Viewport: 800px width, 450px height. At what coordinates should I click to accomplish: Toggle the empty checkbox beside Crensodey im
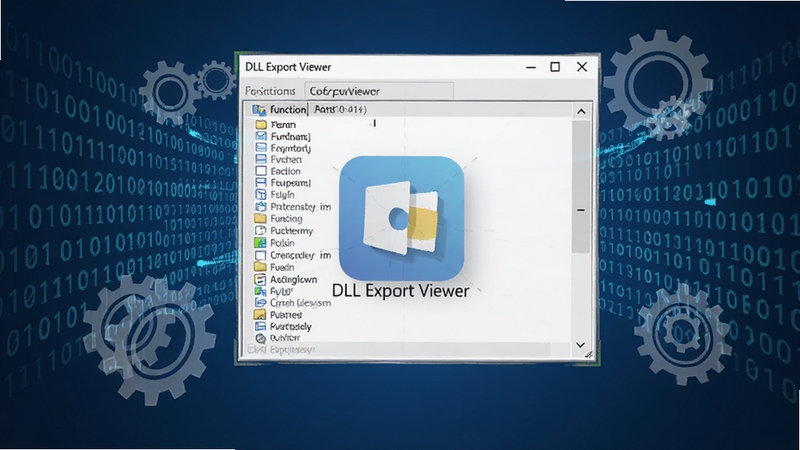(260, 255)
